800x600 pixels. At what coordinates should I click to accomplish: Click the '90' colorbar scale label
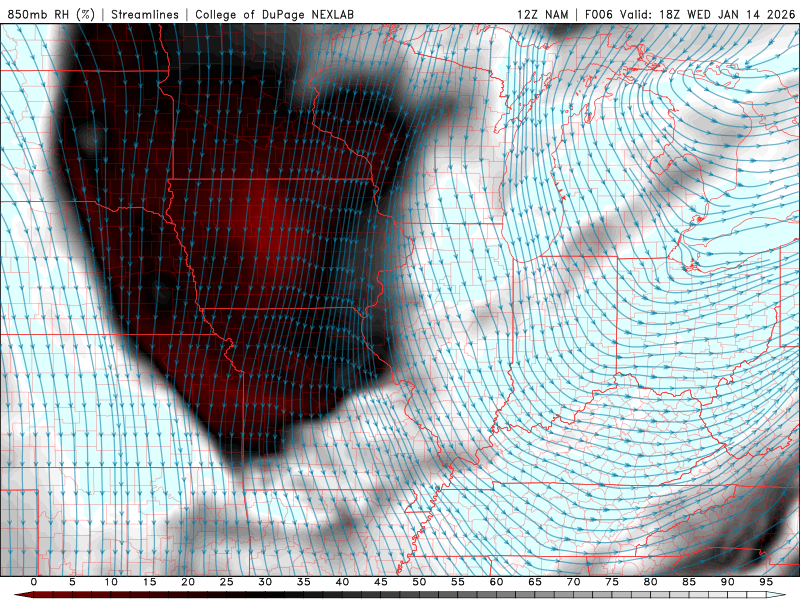(x=727, y=582)
